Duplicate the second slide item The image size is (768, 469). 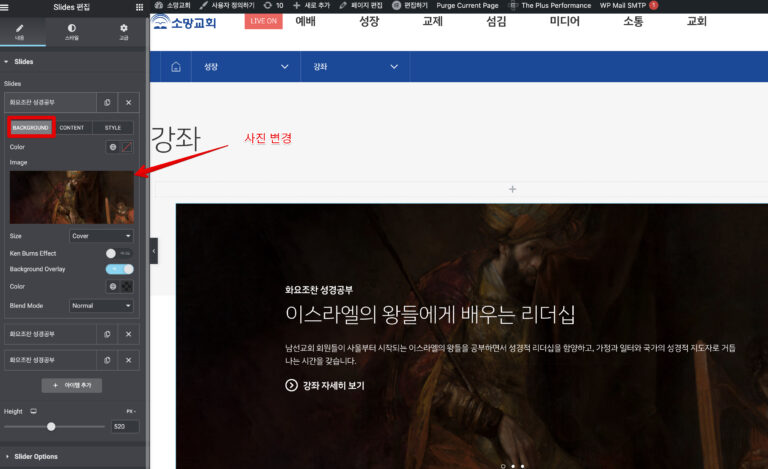[x=107, y=334]
